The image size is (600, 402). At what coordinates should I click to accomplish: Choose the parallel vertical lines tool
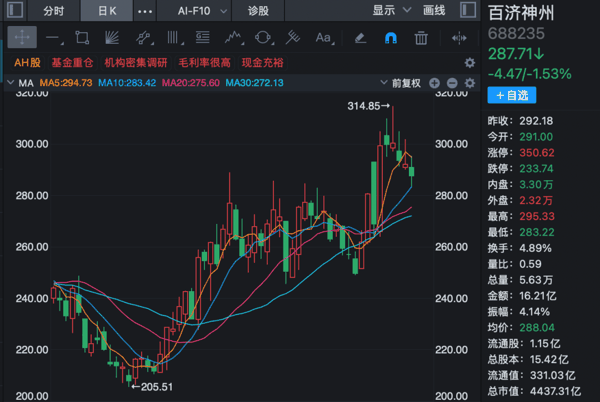[x=174, y=38]
